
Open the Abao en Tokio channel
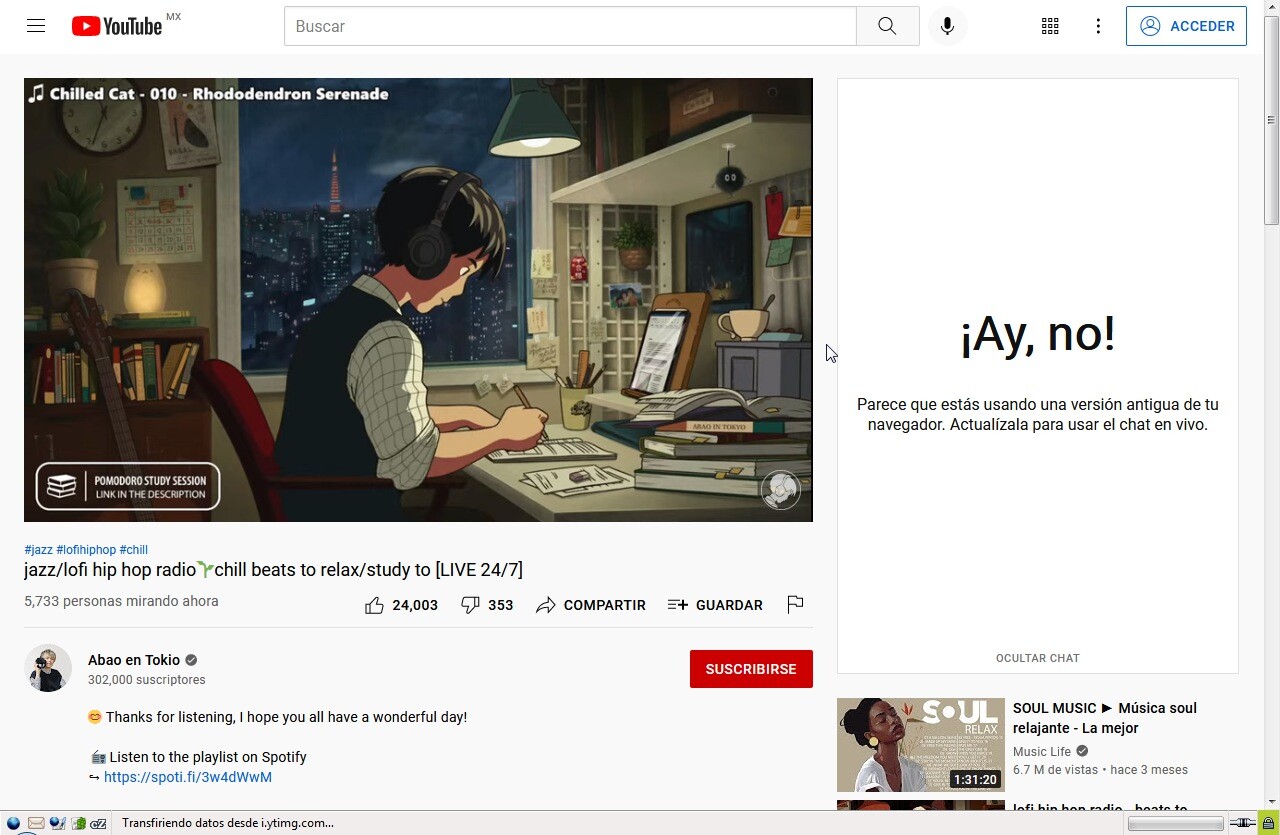134,660
